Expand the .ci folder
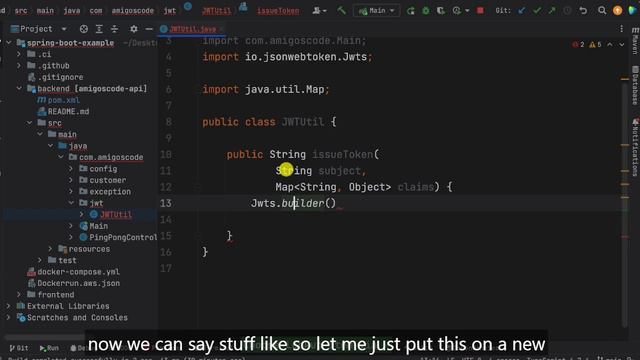Image resolution: width=640 pixels, height=360 pixels. (19, 54)
